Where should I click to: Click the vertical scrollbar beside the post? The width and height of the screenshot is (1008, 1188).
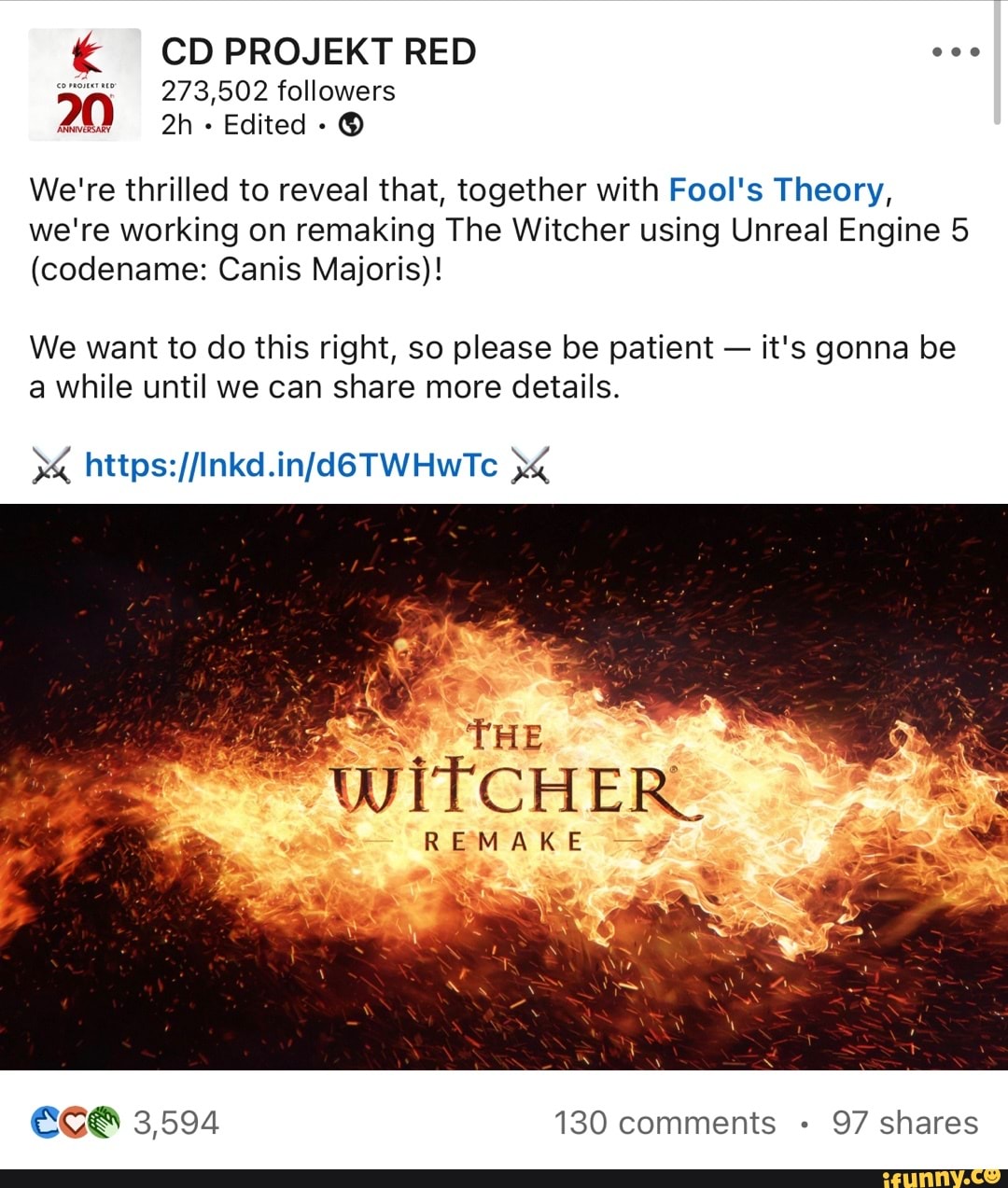click(998, 63)
